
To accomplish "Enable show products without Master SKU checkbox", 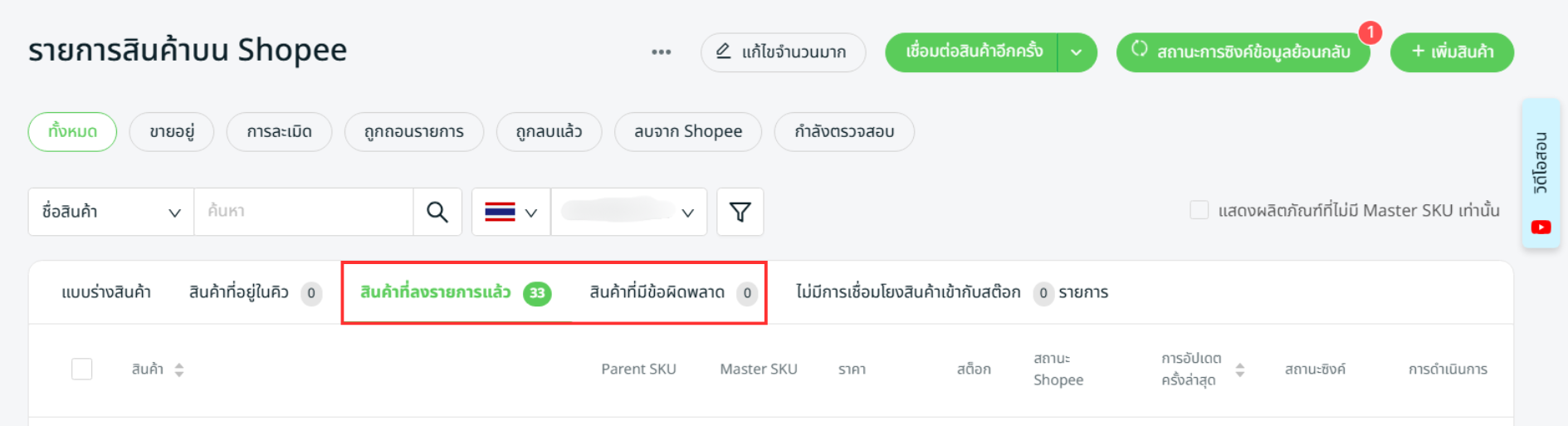I will (x=1199, y=210).
